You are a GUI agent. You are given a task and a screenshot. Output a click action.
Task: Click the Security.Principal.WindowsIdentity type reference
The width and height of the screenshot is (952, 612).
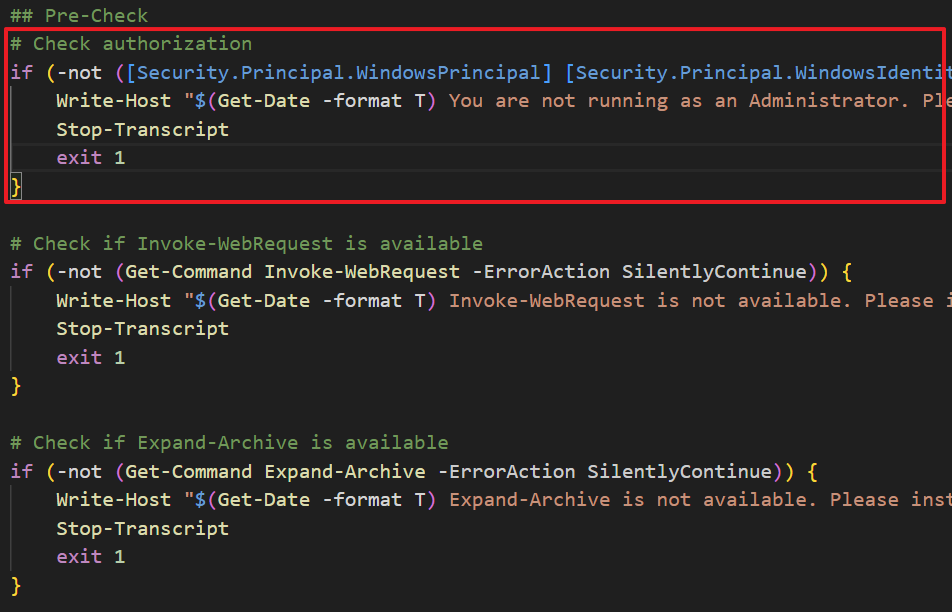(762, 72)
